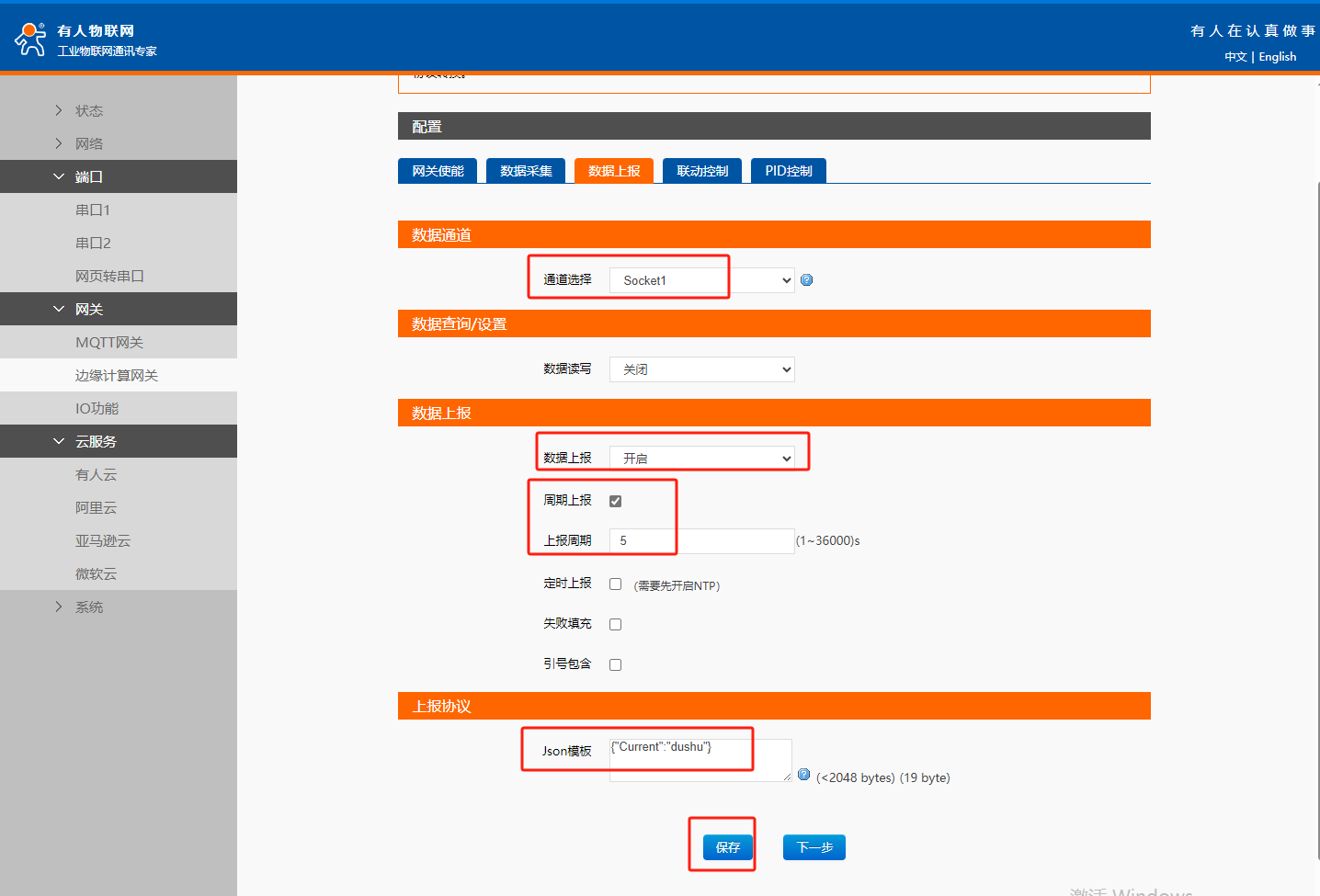
Task: Click the 保存 button
Action: (x=727, y=847)
